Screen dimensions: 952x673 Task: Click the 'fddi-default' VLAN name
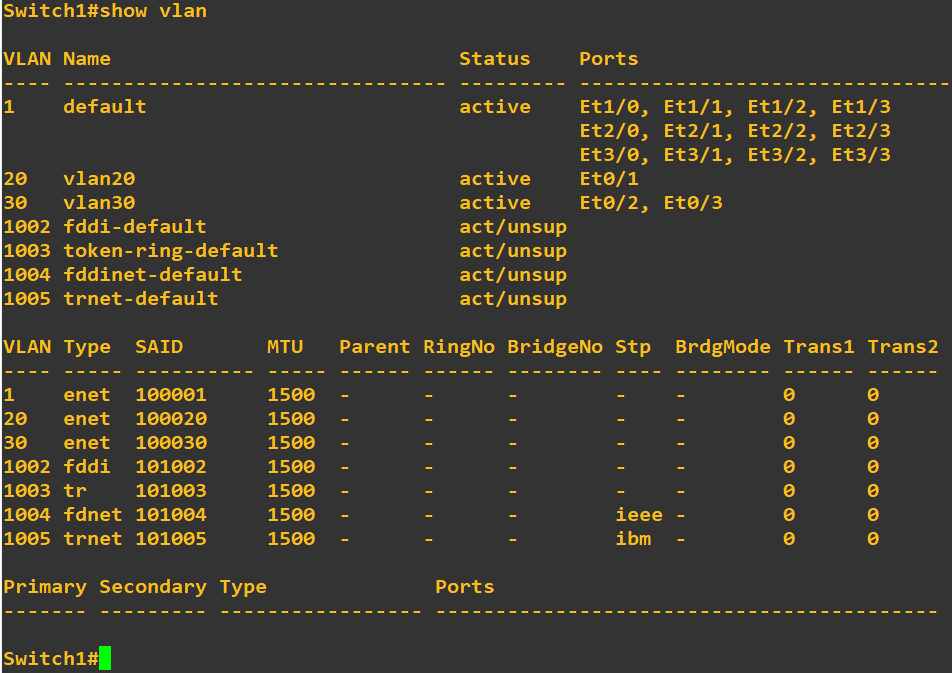(135, 227)
